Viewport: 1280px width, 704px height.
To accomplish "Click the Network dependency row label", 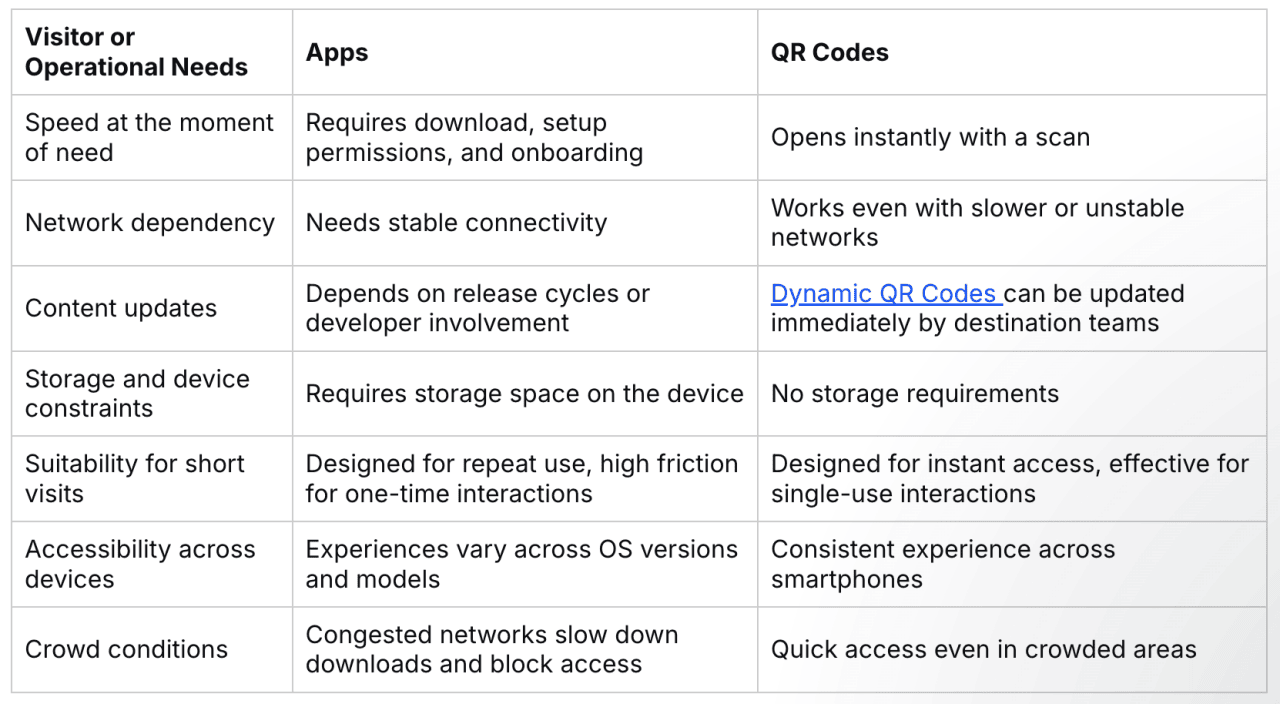I will pyautogui.click(x=150, y=223).
